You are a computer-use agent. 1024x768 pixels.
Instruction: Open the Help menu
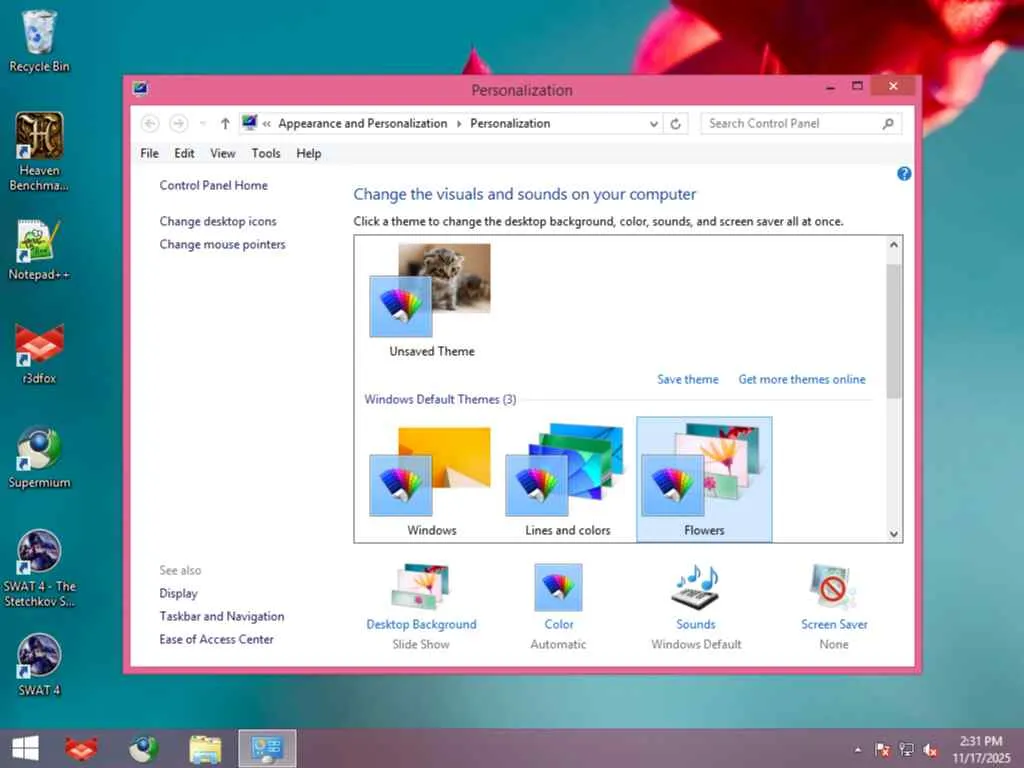(x=308, y=153)
